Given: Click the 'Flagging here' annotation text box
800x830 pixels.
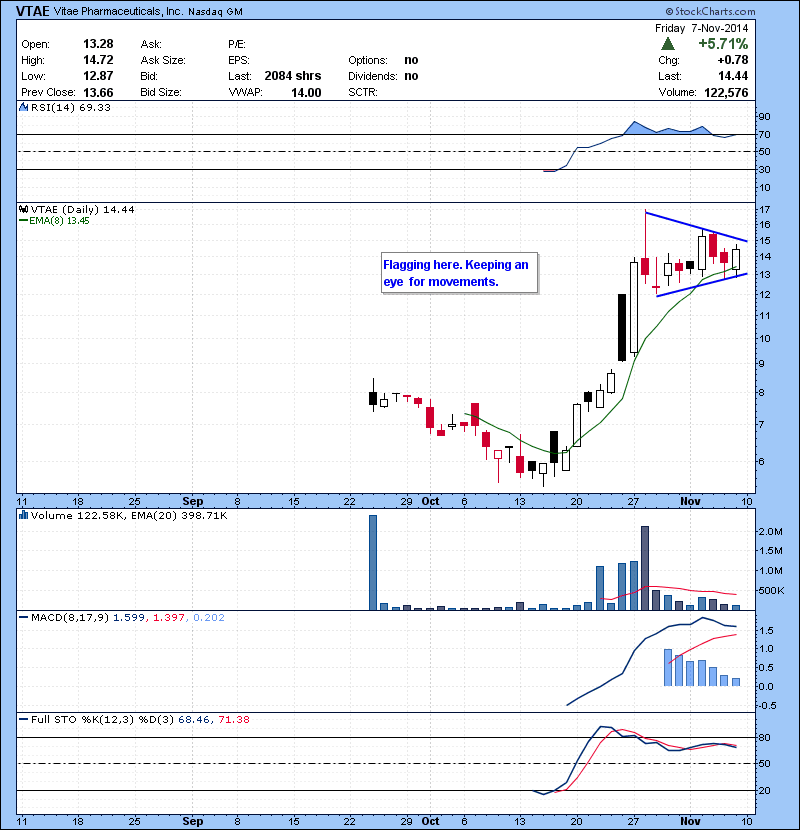Looking at the screenshot, I should pos(459,273).
